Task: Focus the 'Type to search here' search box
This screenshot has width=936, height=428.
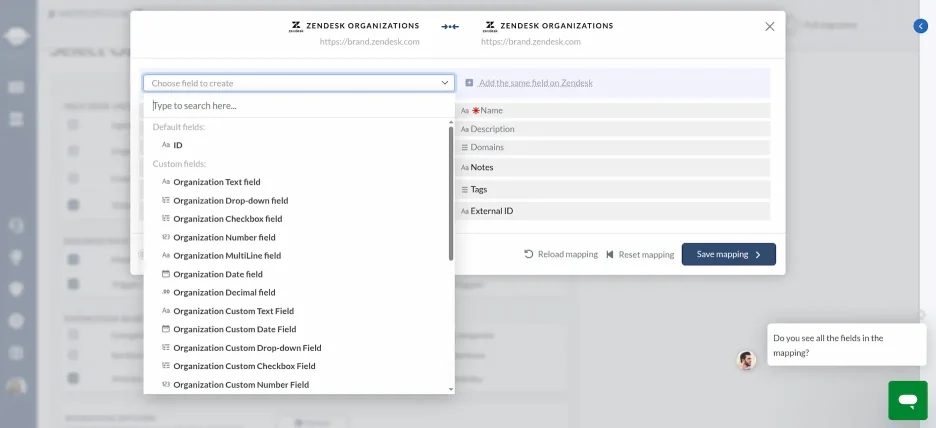Action: pos(298,106)
